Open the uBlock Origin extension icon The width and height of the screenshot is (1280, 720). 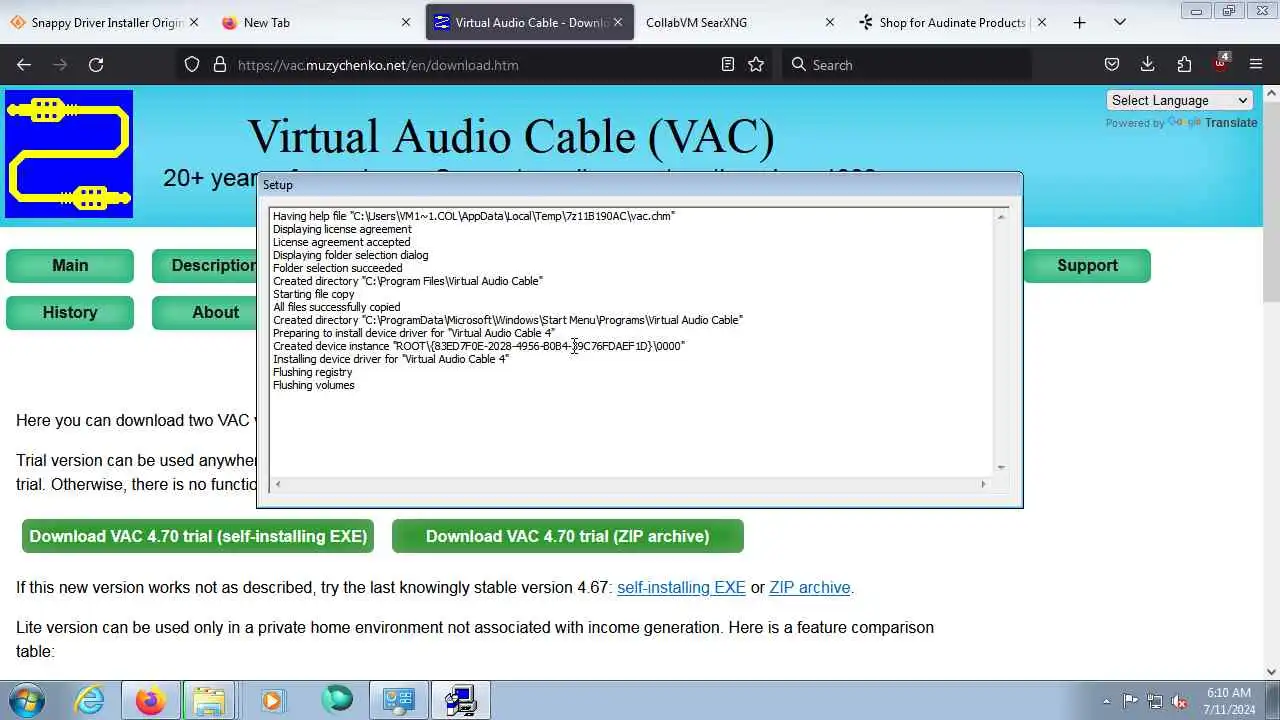click(1220, 63)
